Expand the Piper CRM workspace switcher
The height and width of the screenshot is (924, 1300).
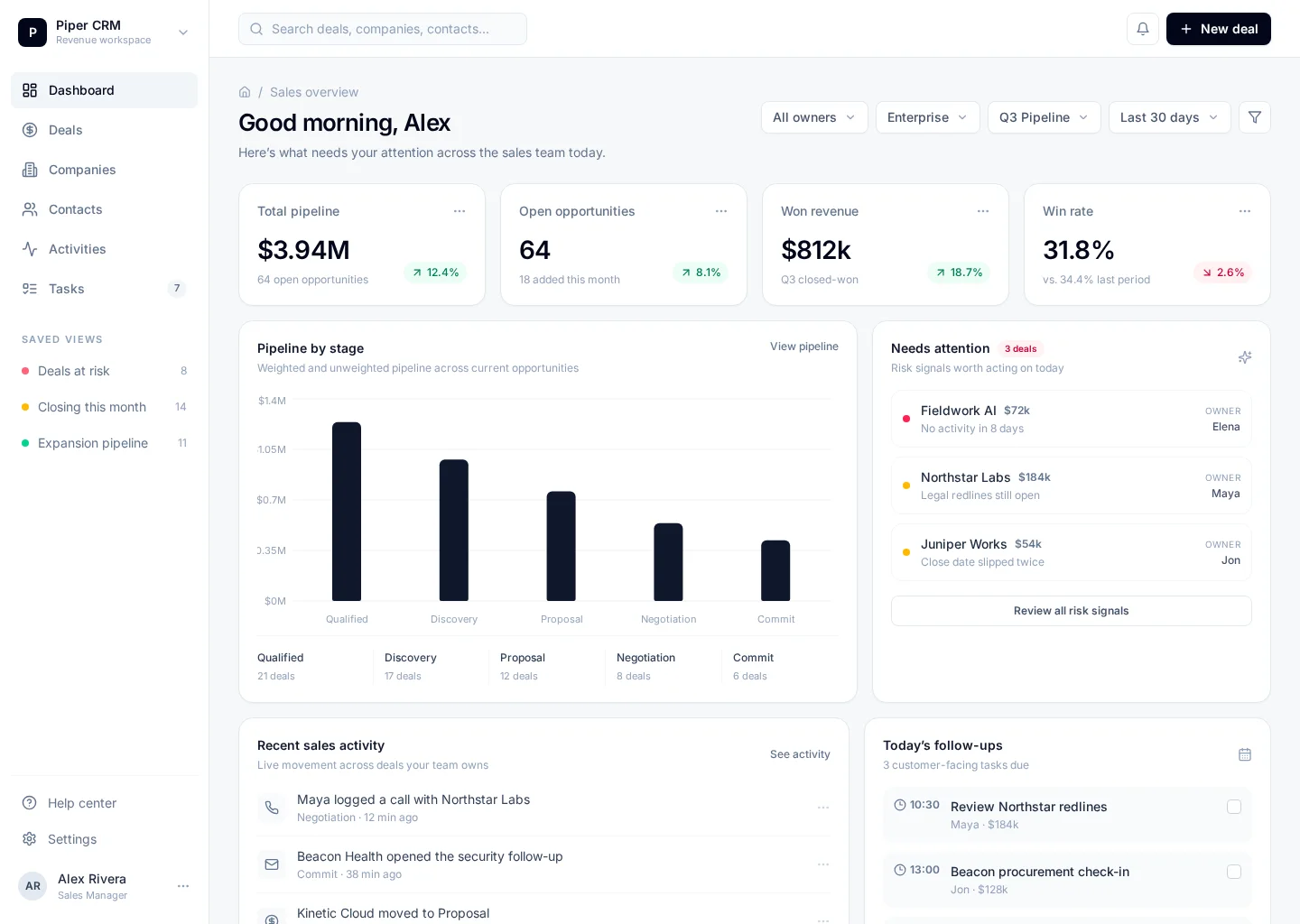183,32
